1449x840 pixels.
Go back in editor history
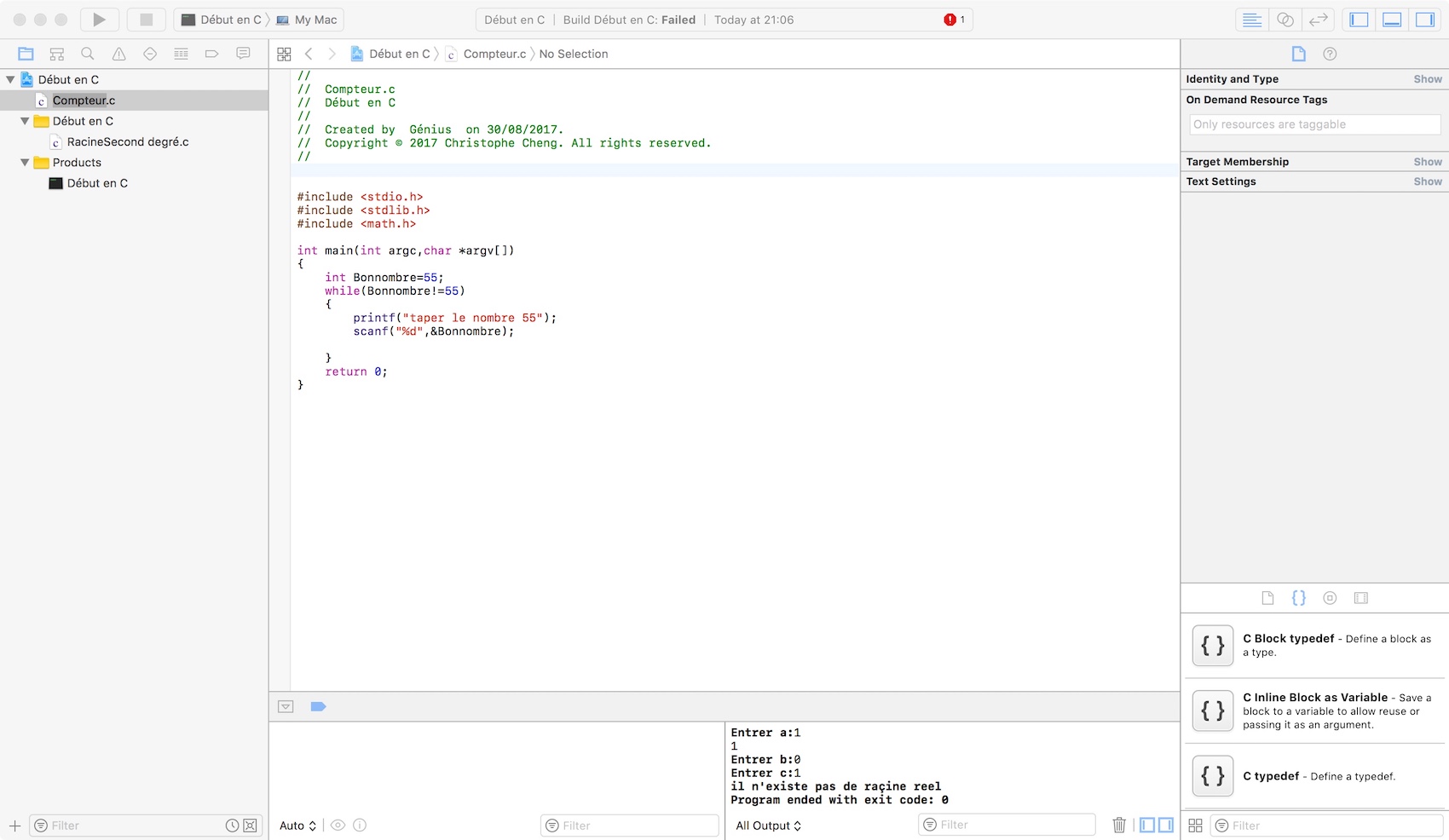tap(309, 54)
